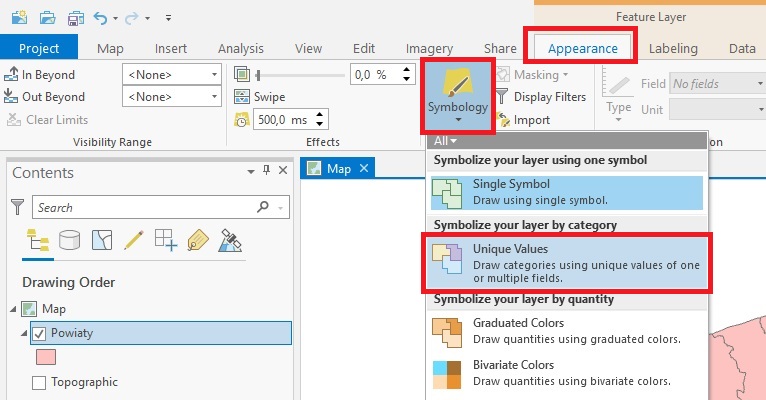The height and width of the screenshot is (400, 766).
Task: Select List By Labeling tag icon
Action: (x=198, y=240)
